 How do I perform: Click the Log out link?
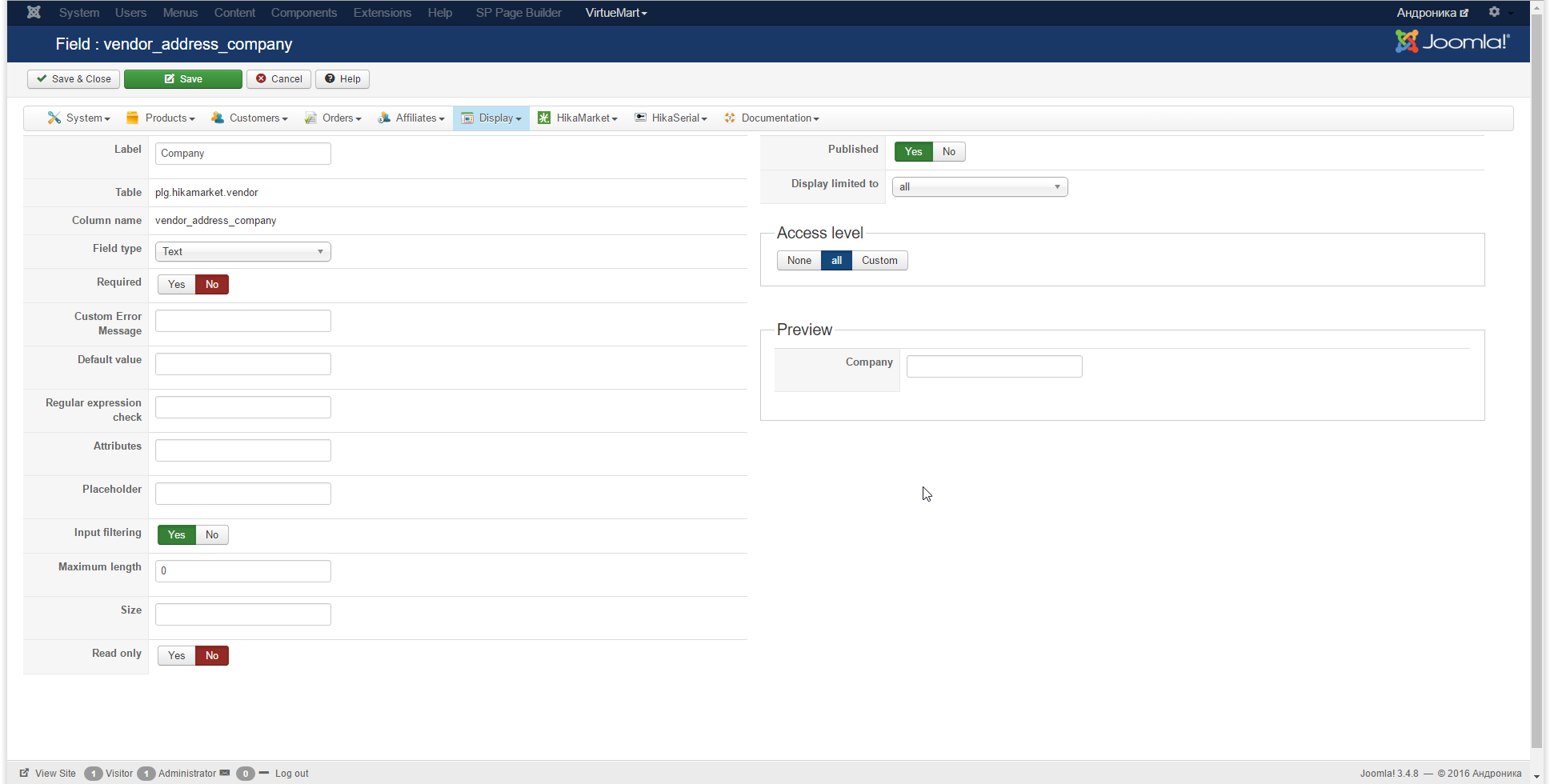pos(292,774)
